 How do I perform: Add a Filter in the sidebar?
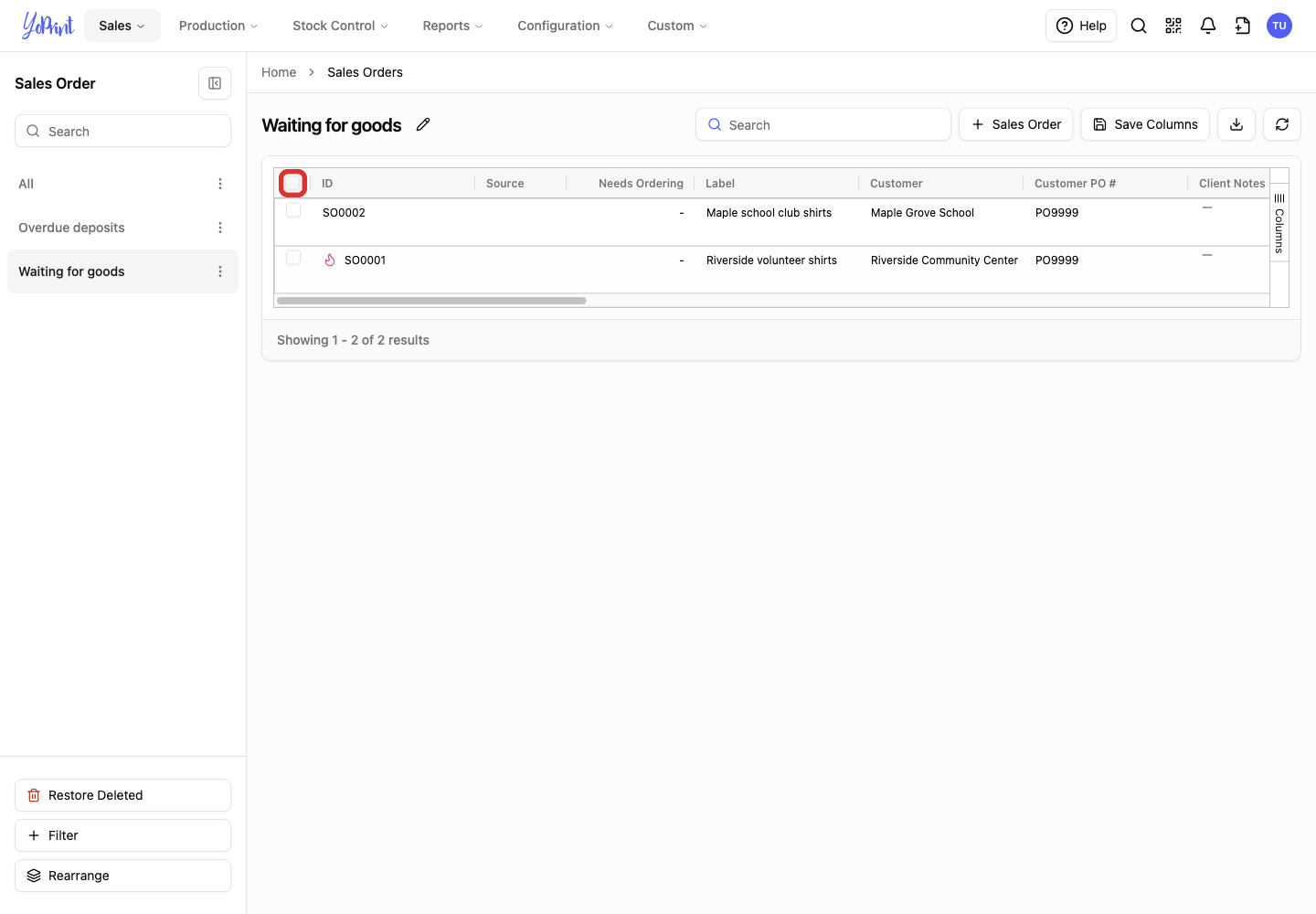pyautogui.click(x=122, y=835)
